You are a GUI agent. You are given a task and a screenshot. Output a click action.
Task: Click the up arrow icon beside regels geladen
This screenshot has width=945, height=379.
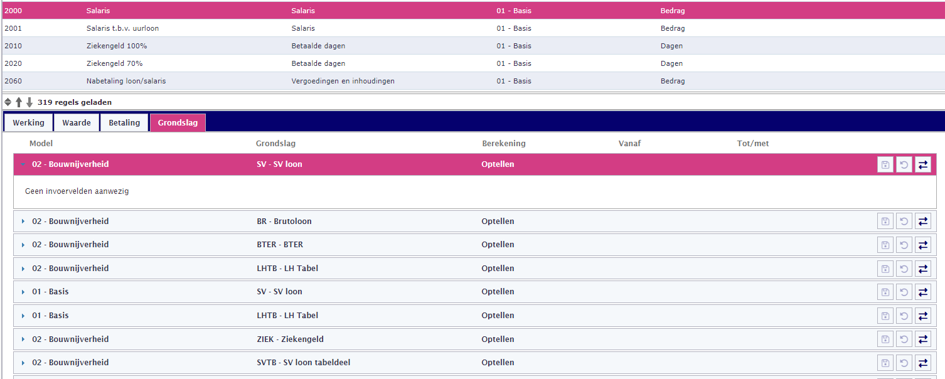pos(19,102)
